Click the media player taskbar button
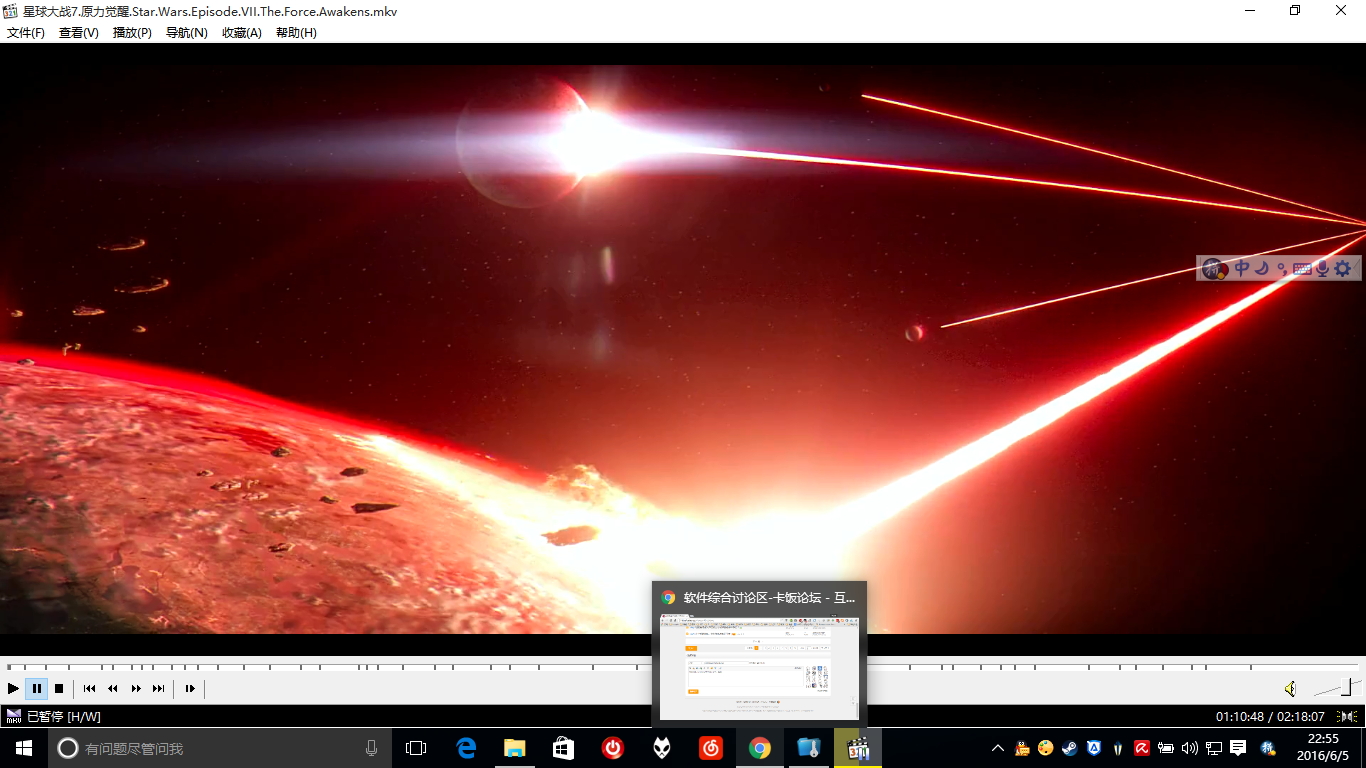The width and height of the screenshot is (1366, 768). tap(857, 748)
